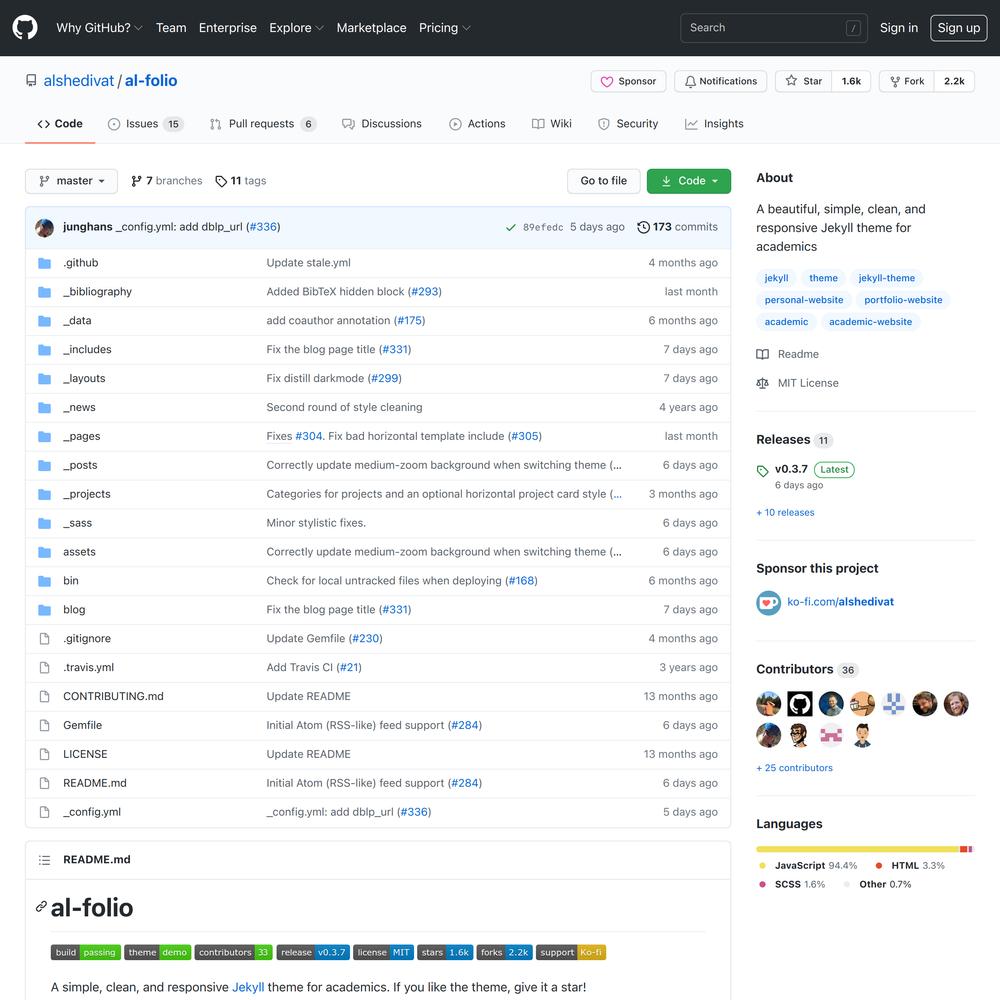Click the JavaScript yellow language dot
Screen dimensions: 1000x1000
tap(762, 865)
